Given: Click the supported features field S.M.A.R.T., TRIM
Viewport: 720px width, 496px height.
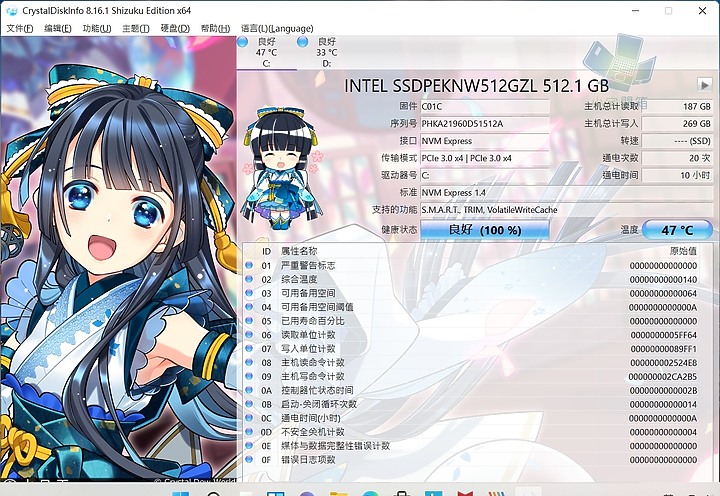Looking at the screenshot, I should click(567, 209).
